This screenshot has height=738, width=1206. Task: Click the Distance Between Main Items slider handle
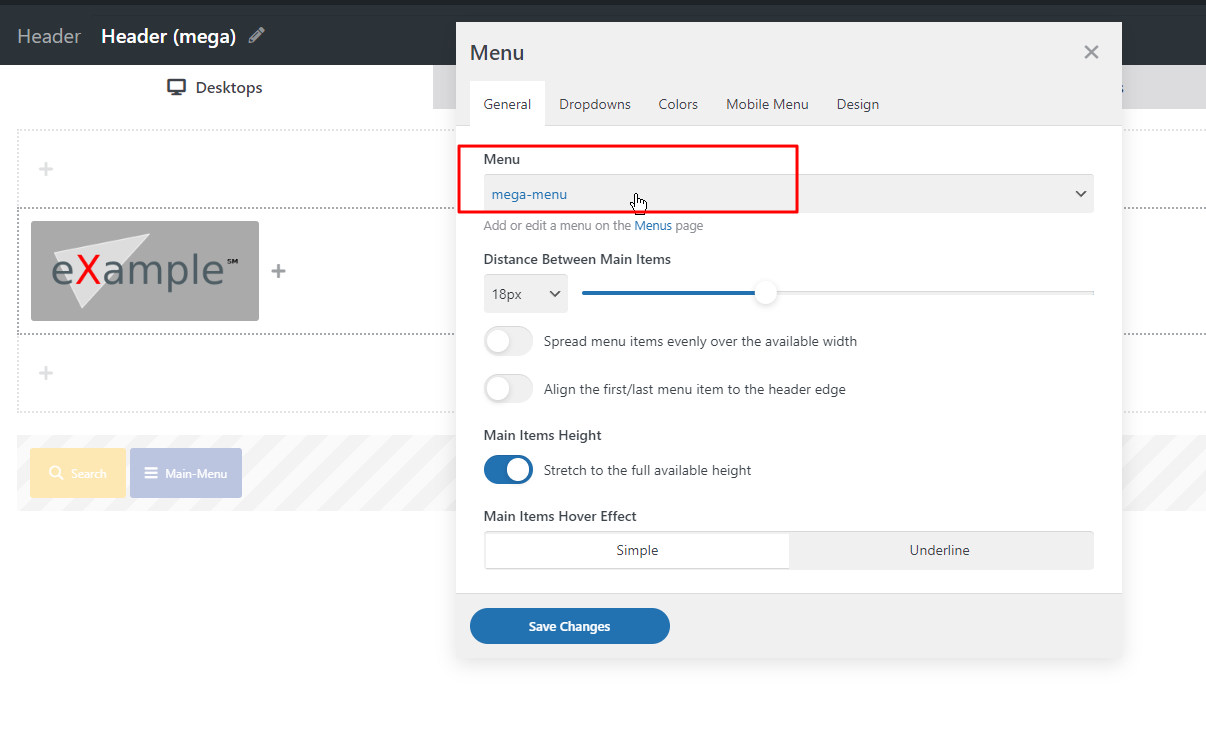pyautogui.click(x=765, y=293)
